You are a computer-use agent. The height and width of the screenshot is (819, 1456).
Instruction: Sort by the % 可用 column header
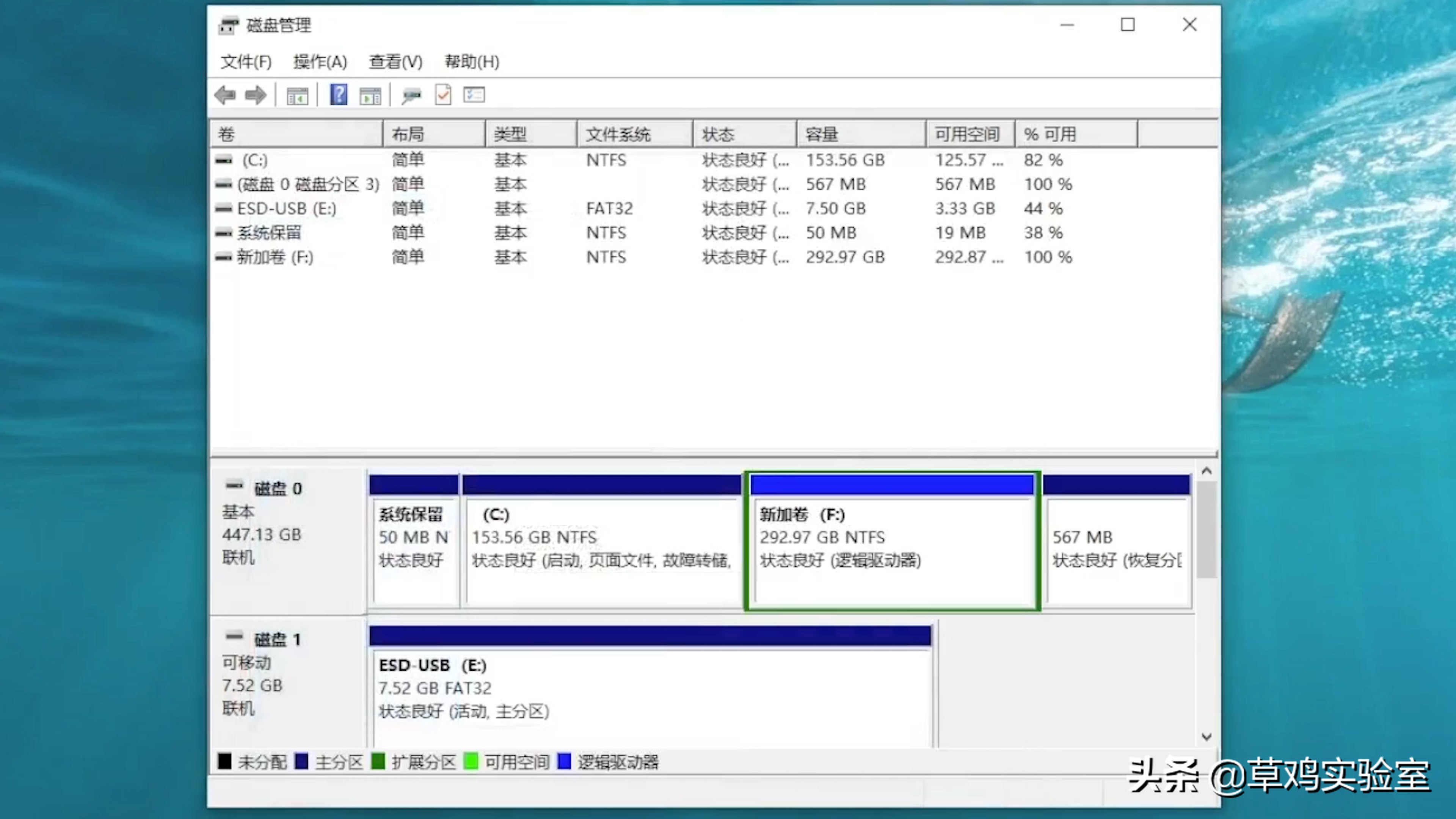pyautogui.click(x=1076, y=135)
